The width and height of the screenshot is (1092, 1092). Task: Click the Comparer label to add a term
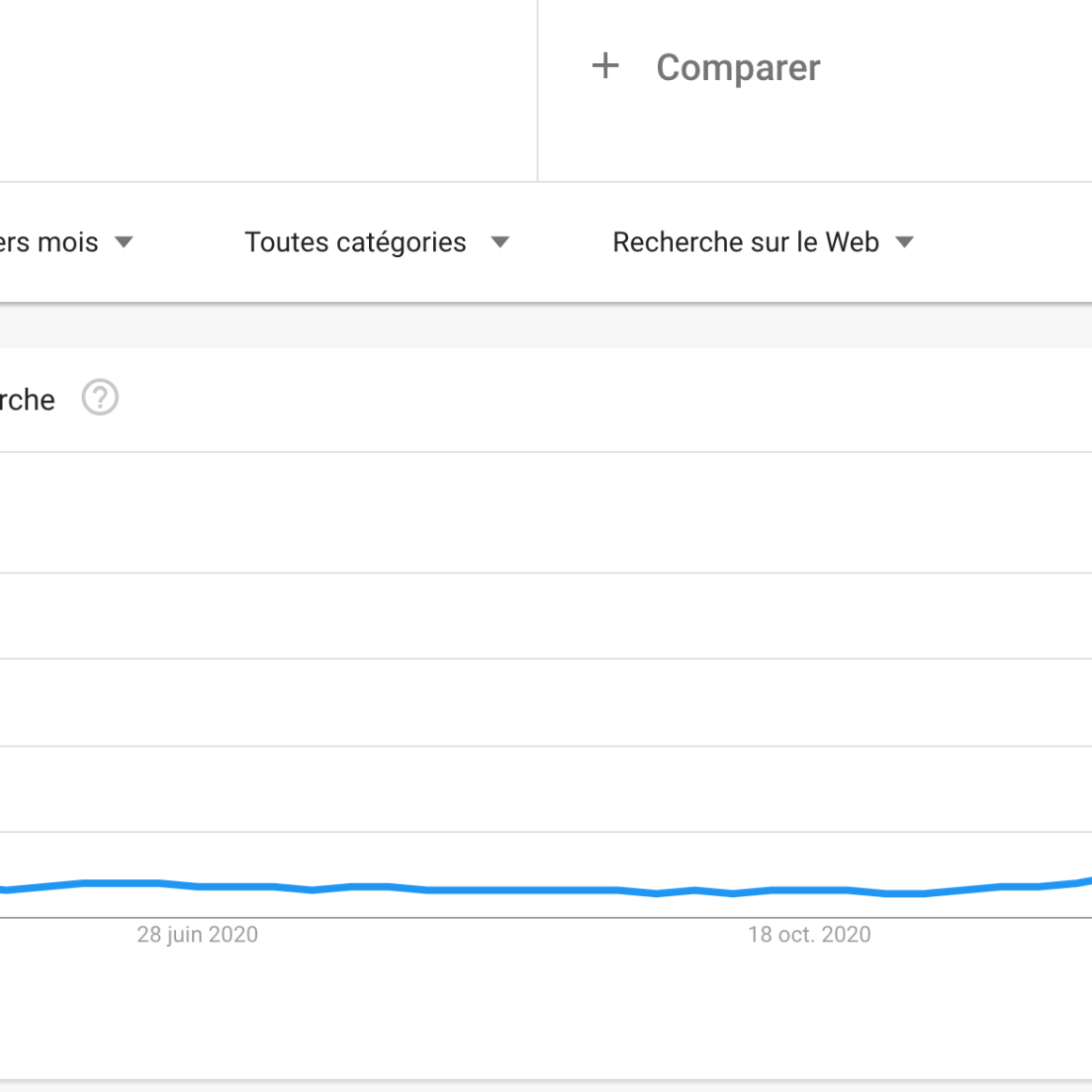click(x=738, y=68)
